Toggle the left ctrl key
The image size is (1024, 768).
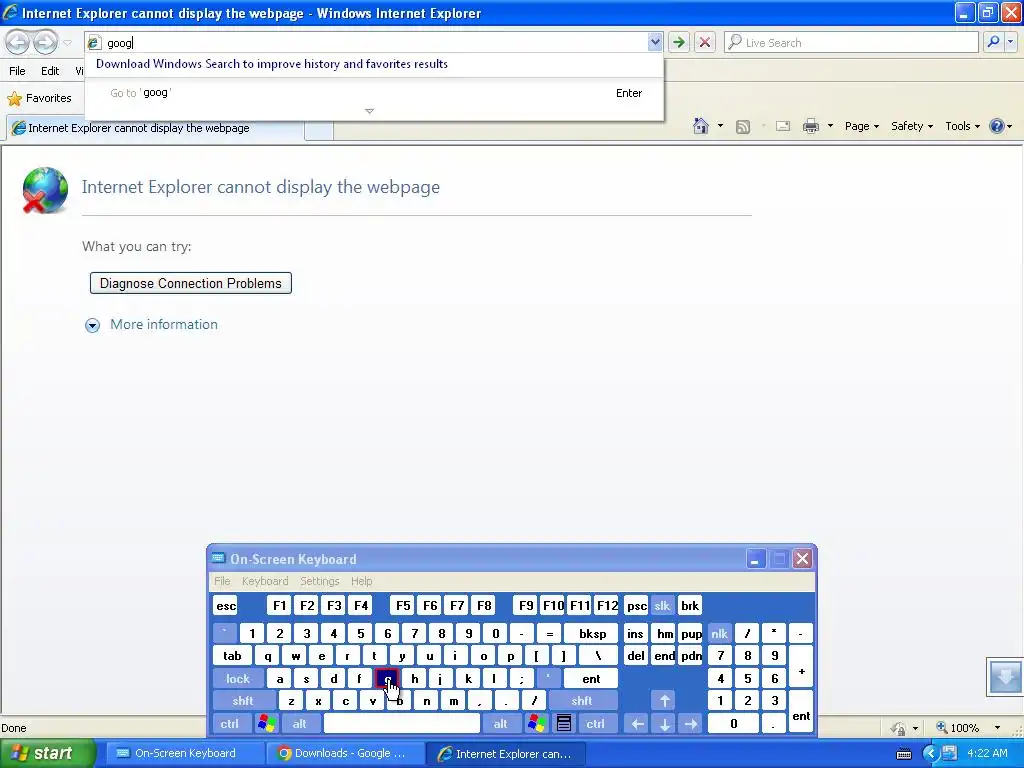229,724
